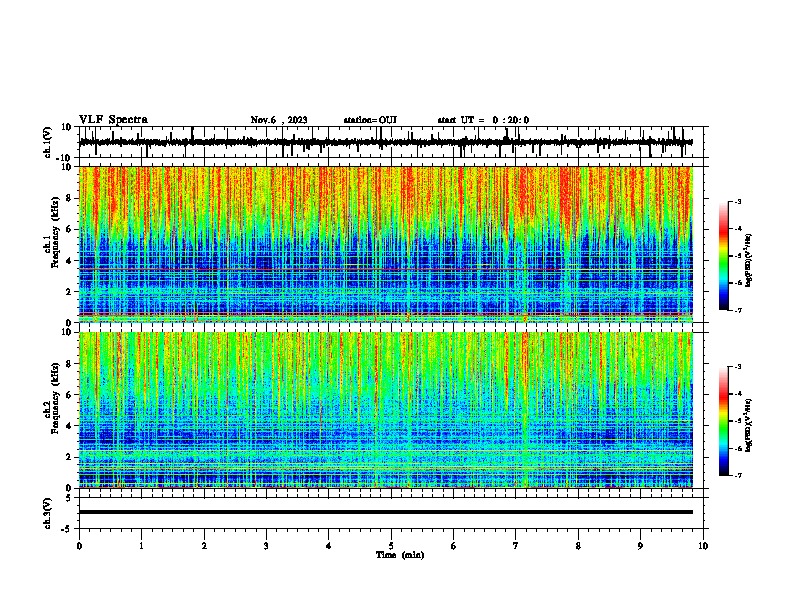This screenshot has width=792, height=612.
Task: Click time axis tick label '7'
Action: (x=516, y=546)
